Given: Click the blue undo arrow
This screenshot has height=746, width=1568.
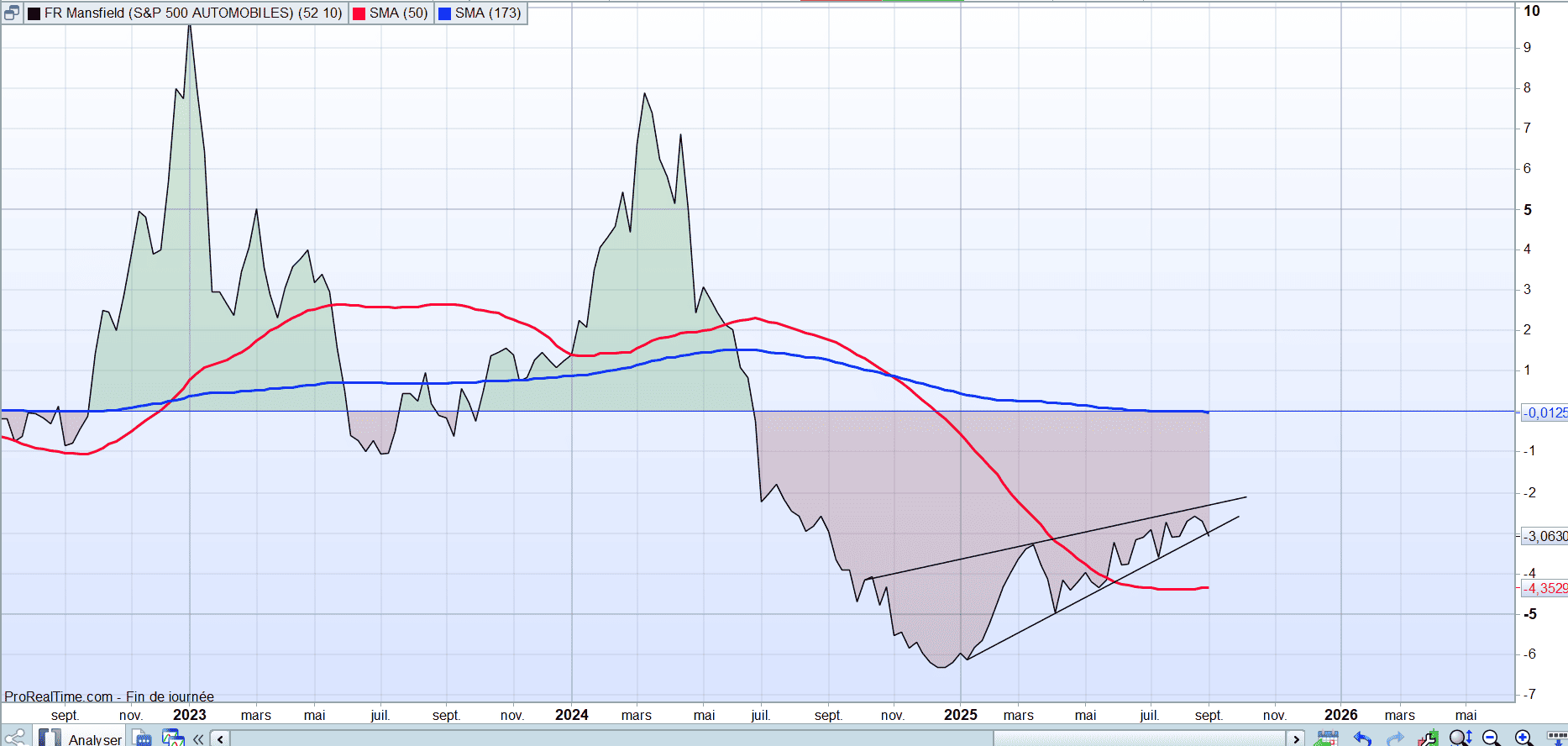Looking at the screenshot, I should point(1362,738).
